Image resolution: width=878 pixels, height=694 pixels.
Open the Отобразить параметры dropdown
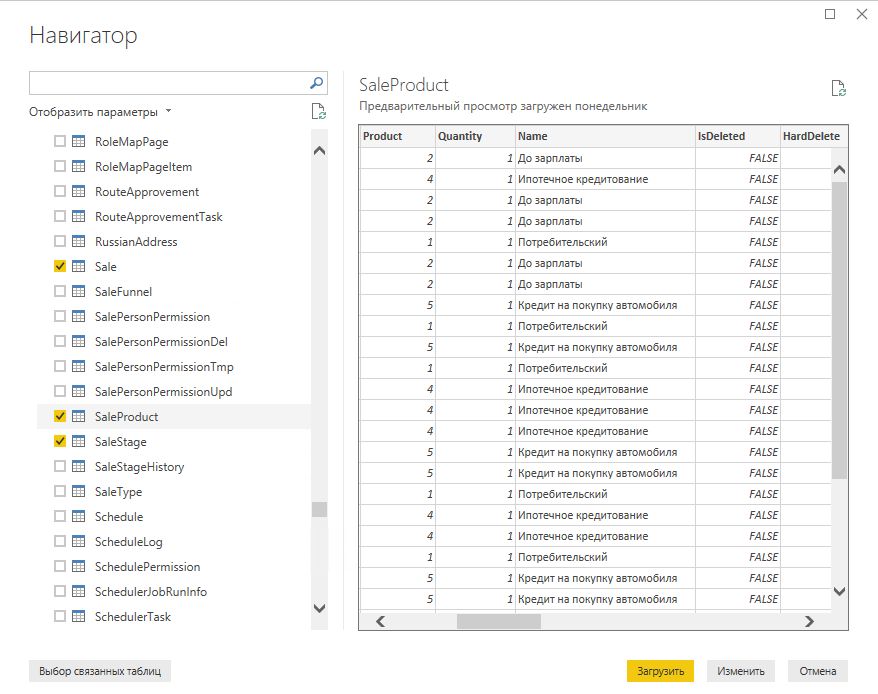[100, 112]
